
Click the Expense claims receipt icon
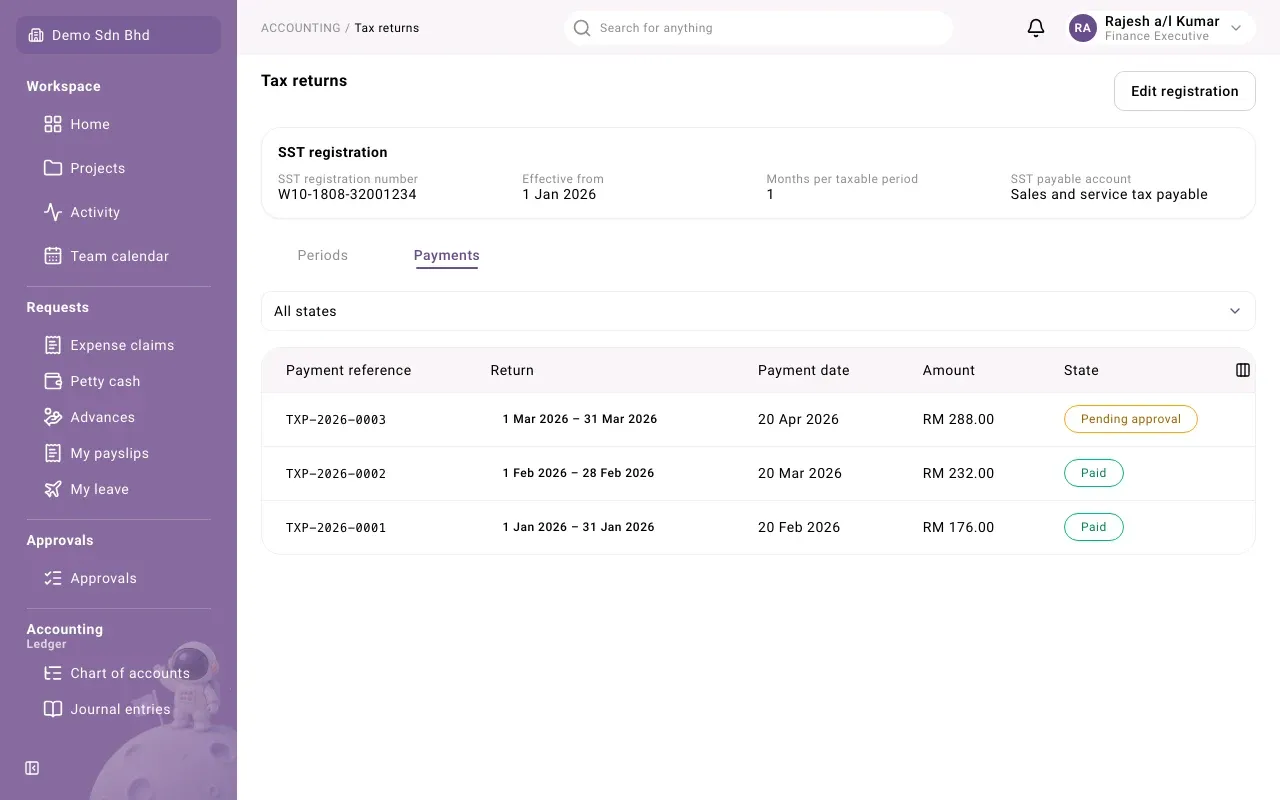tap(53, 345)
